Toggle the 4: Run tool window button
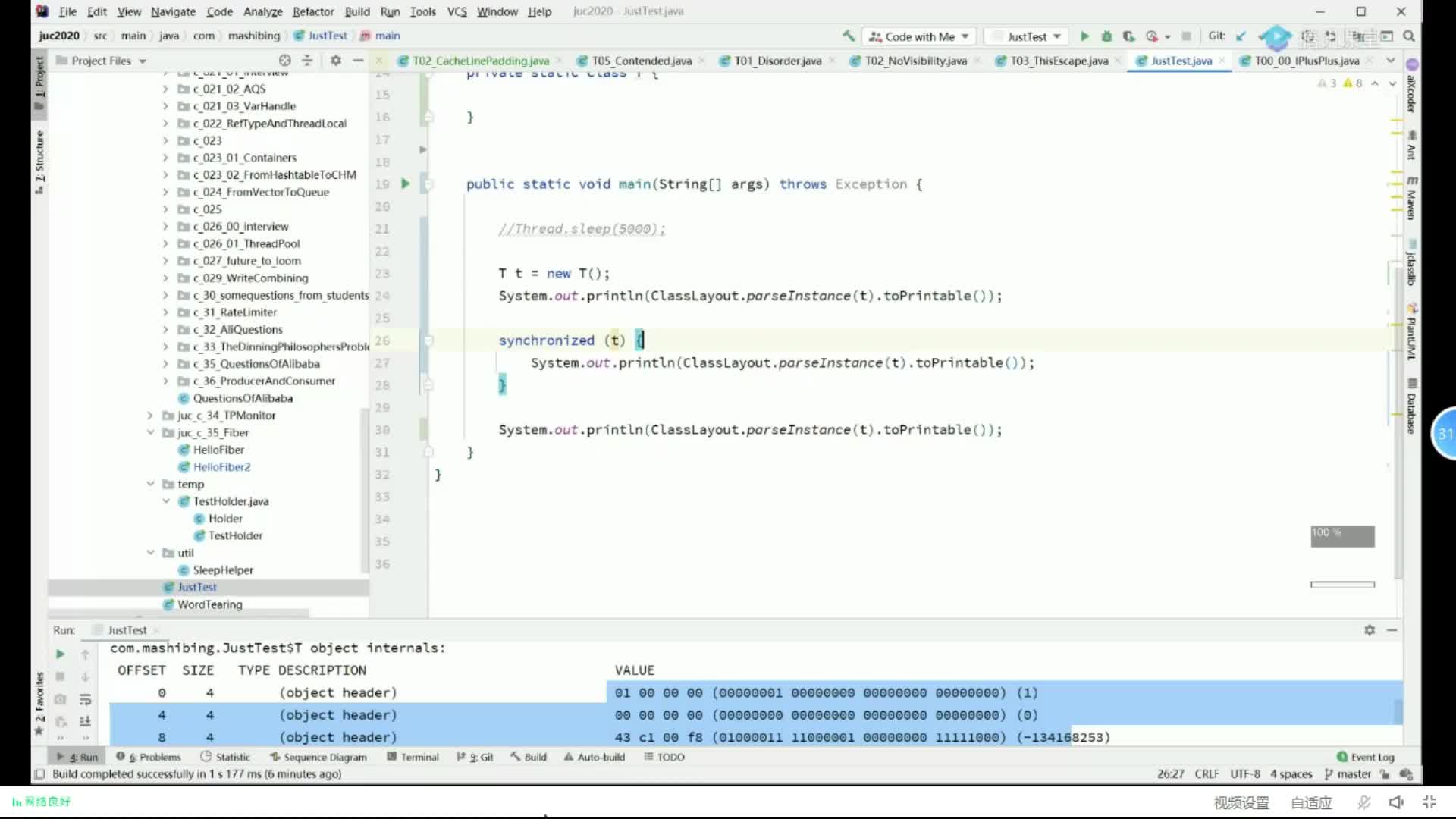1456x819 pixels. pyautogui.click(x=77, y=757)
